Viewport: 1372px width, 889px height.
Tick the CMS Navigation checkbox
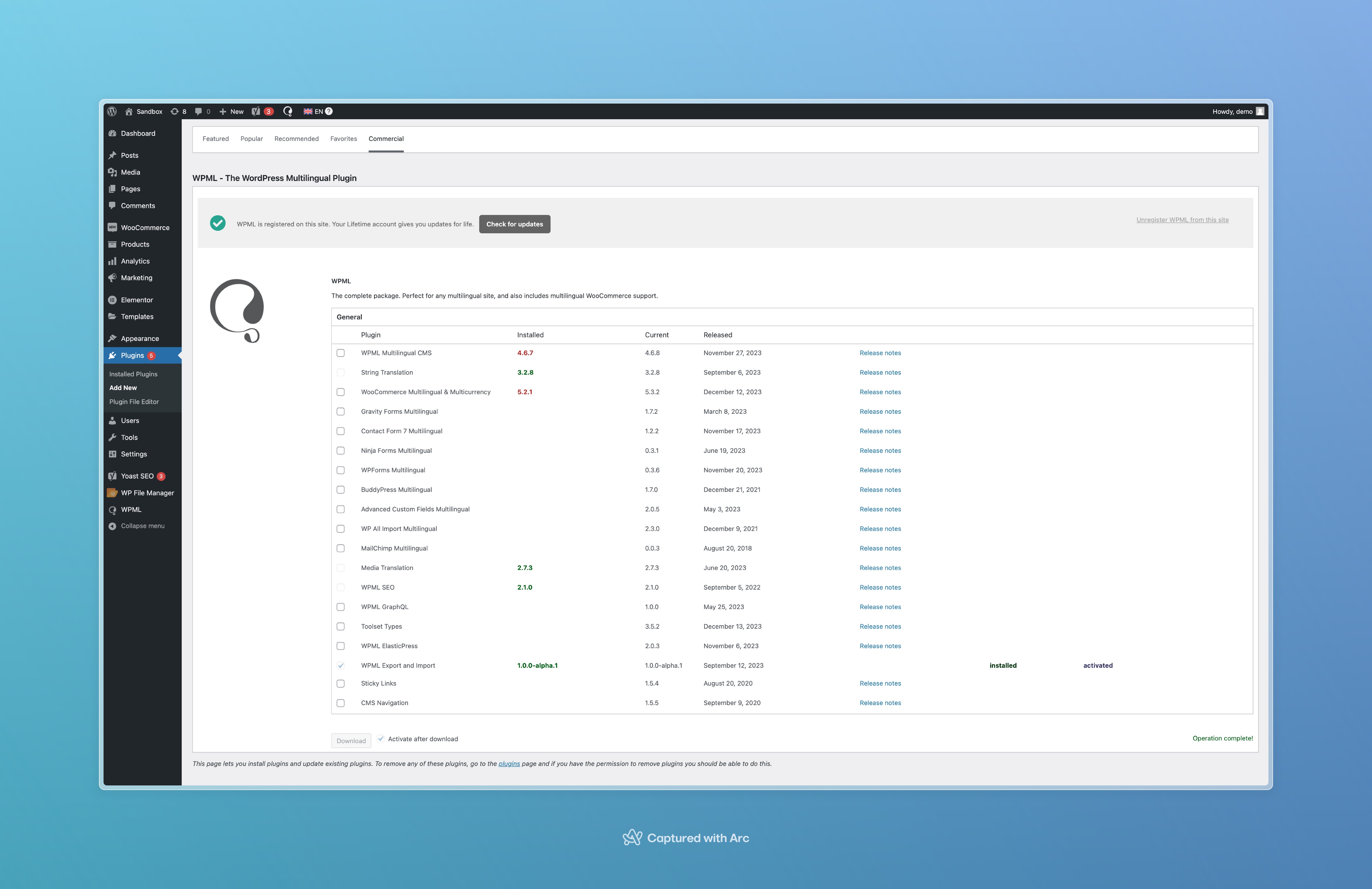pos(341,703)
